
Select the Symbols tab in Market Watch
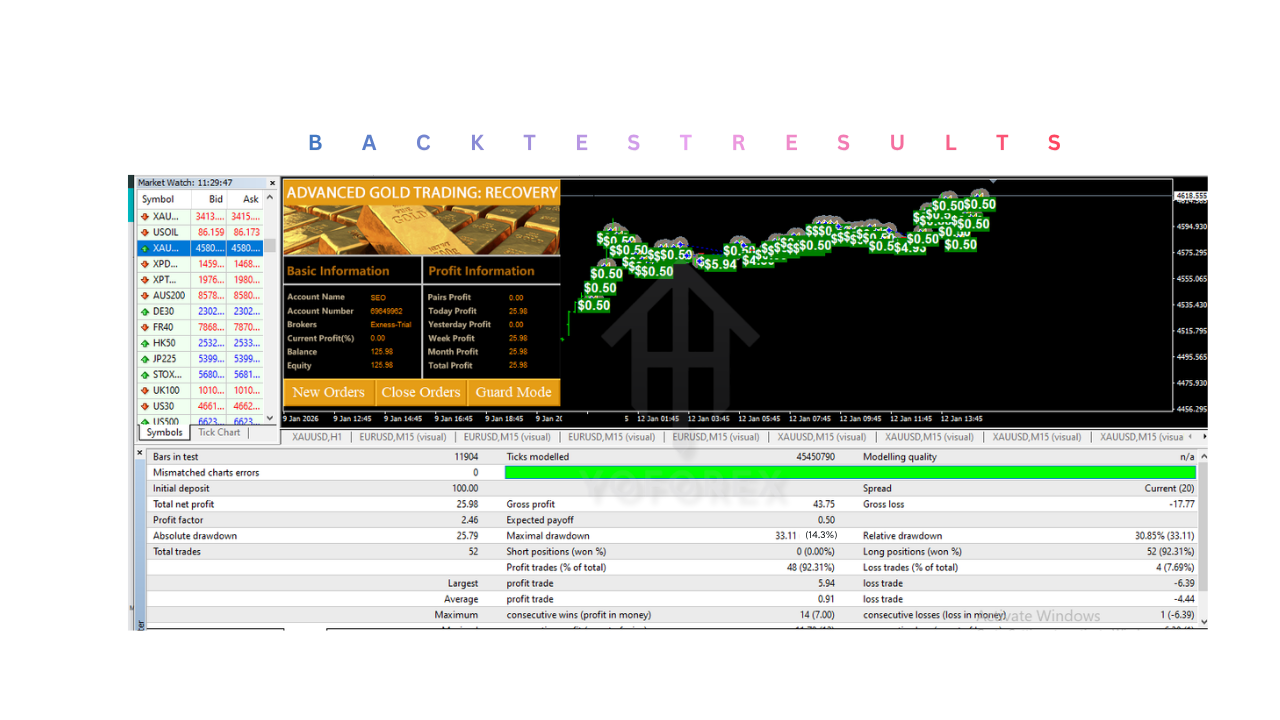(164, 433)
